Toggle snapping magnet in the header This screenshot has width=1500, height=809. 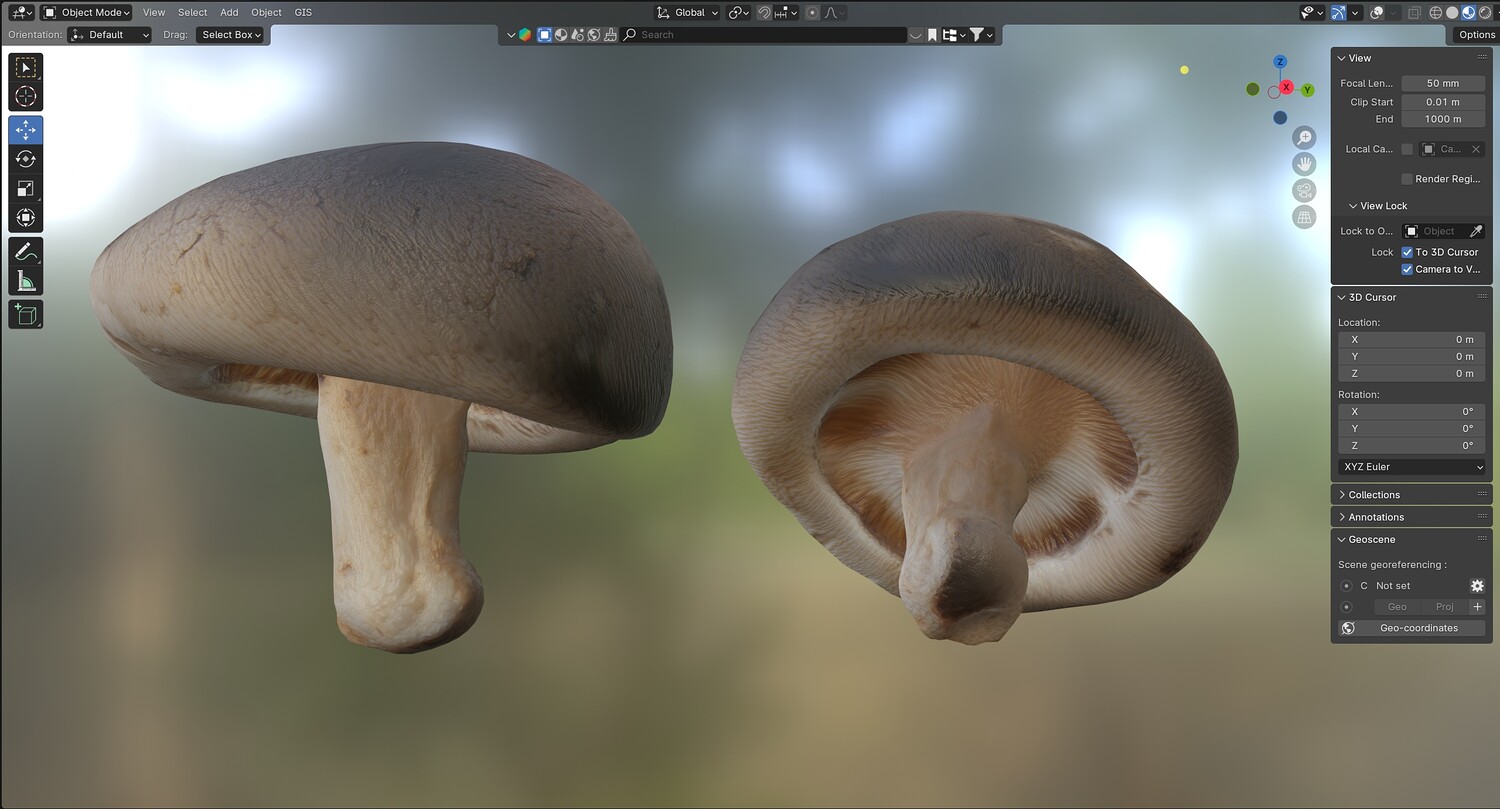pyautogui.click(x=765, y=13)
